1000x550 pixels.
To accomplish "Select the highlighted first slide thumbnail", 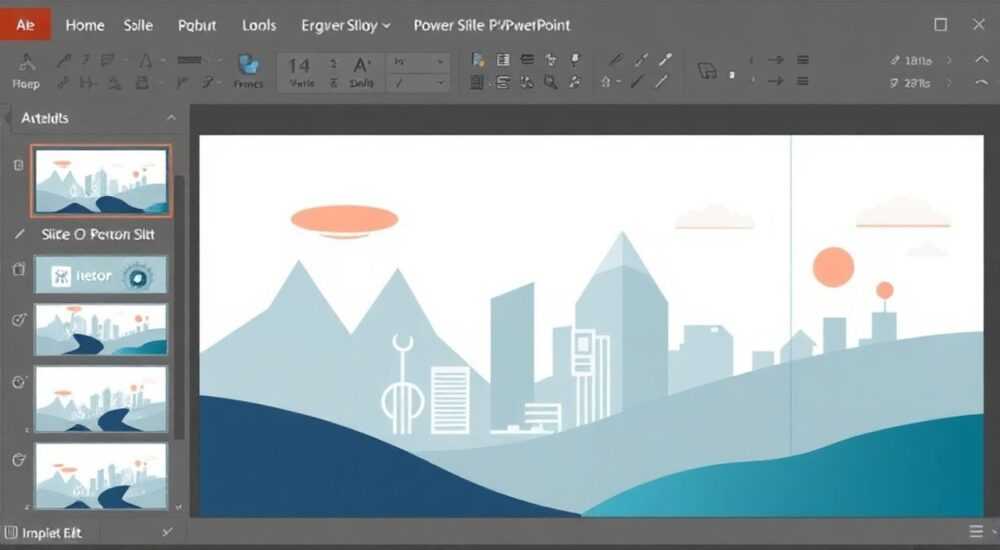I will pos(101,181).
